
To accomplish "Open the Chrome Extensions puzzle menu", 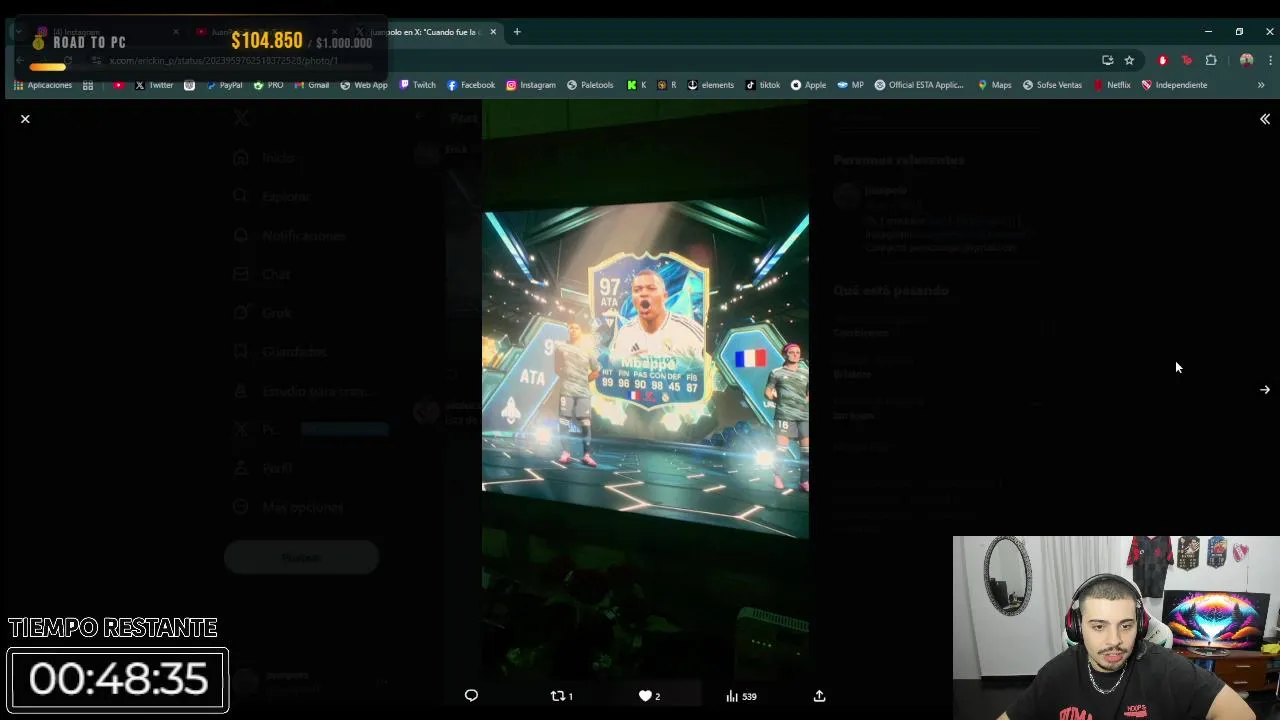I will point(1211,60).
